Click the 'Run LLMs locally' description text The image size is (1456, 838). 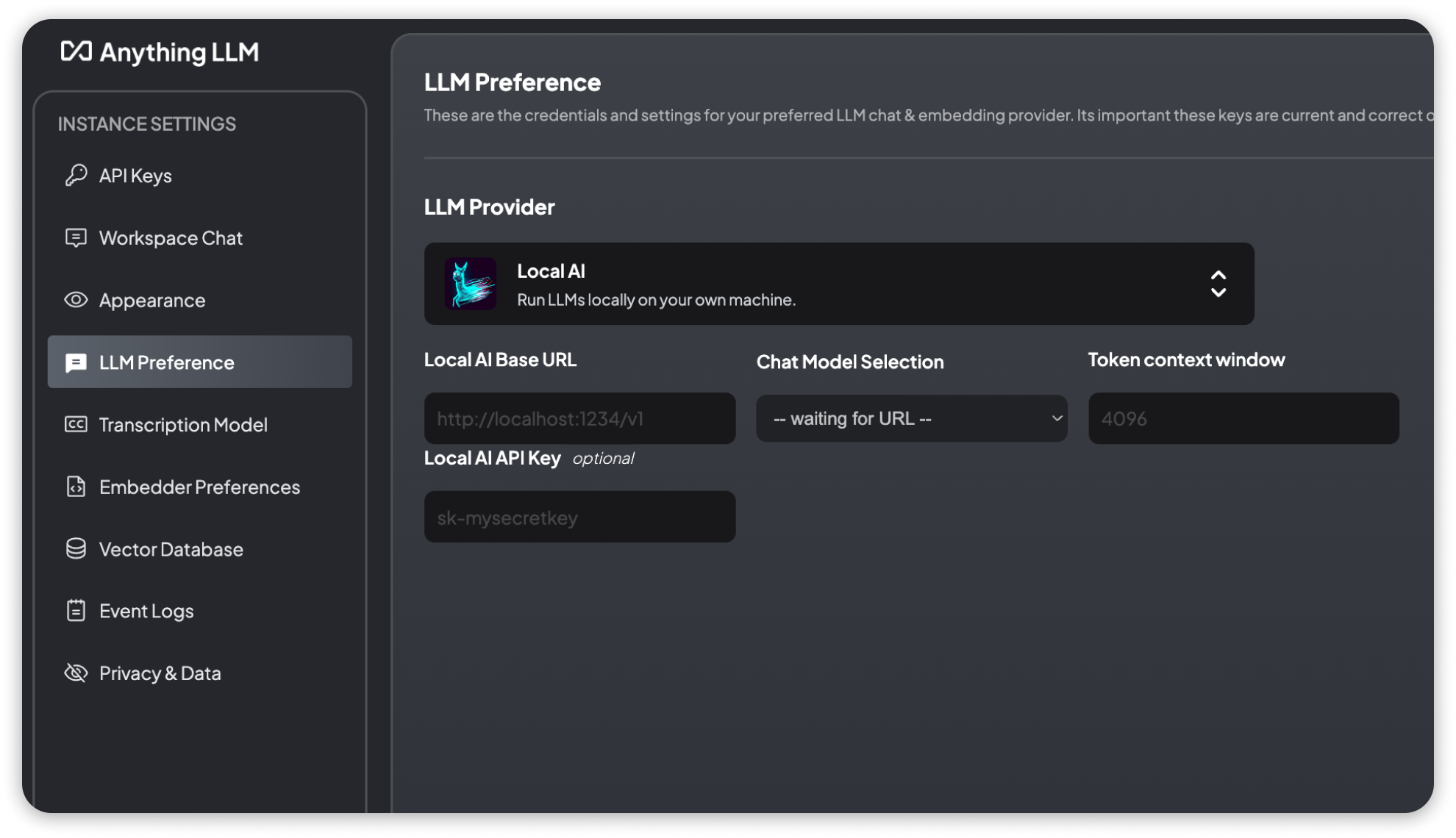(x=657, y=300)
